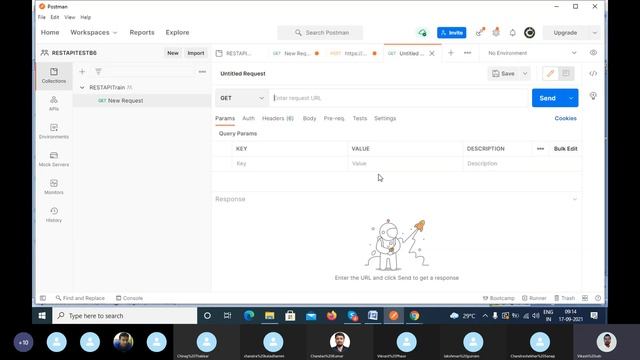Open the Upgrade dropdown arrow
This screenshot has height=360, width=640.
pos(594,33)
